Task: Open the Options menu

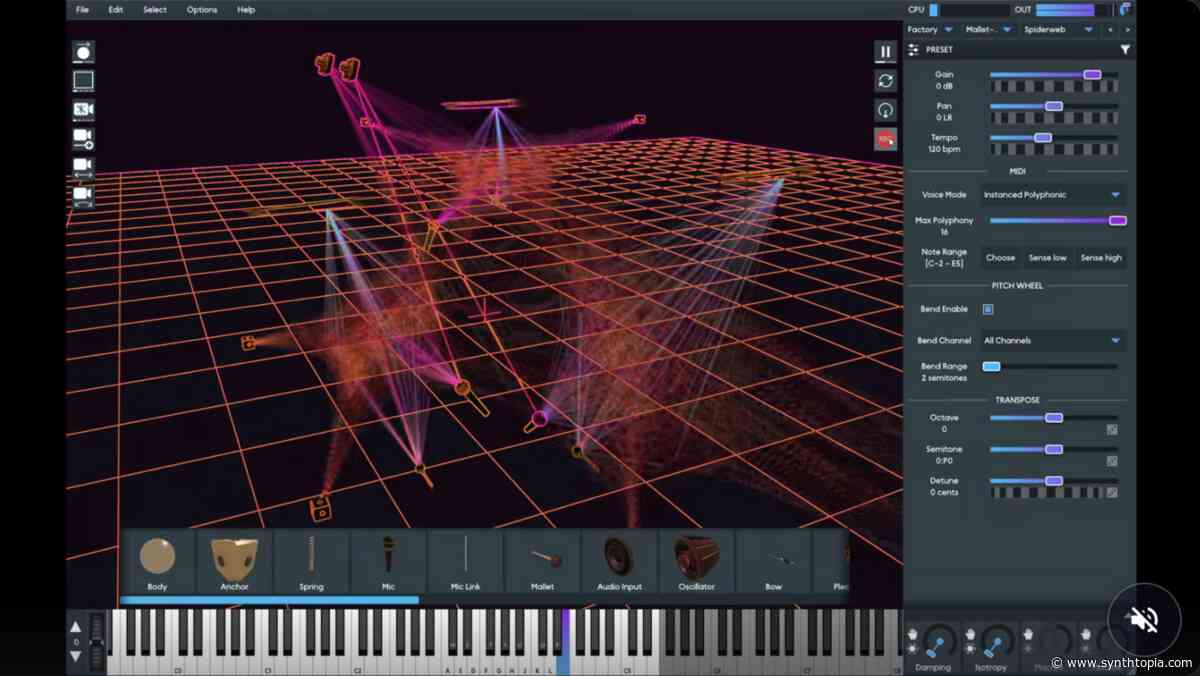Action: click(202, 9)
